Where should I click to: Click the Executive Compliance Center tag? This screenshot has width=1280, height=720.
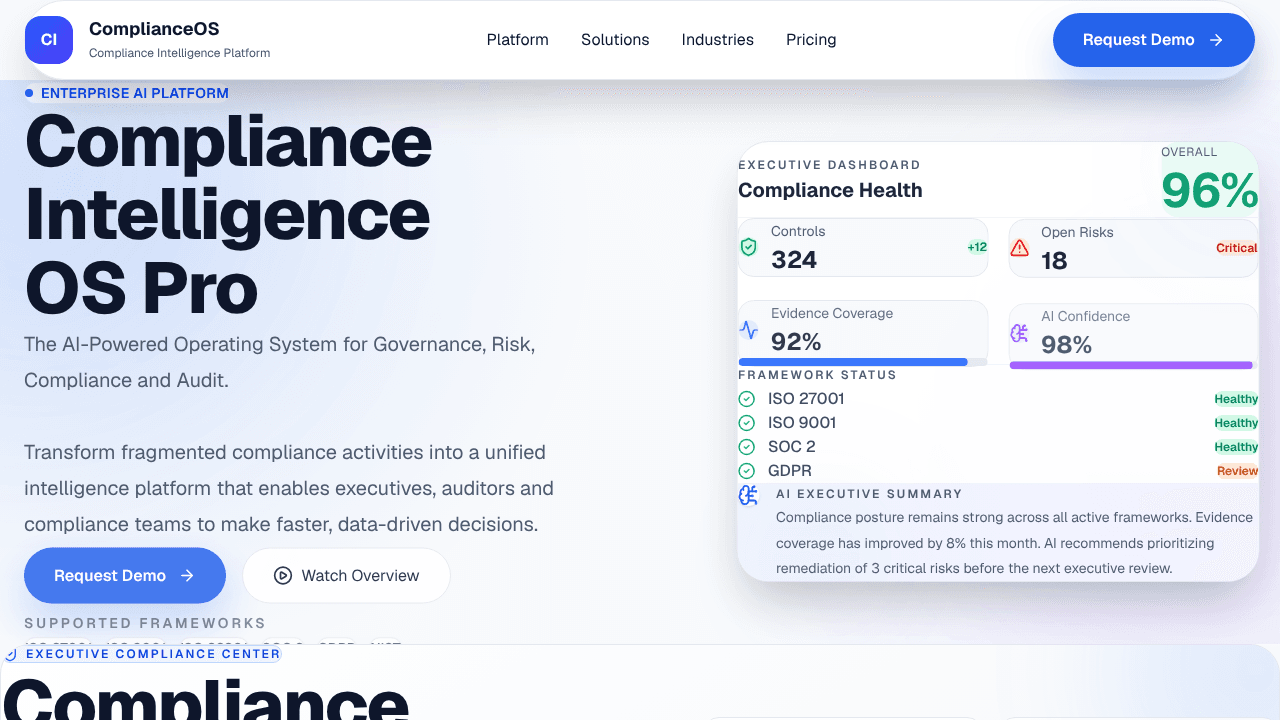pyautogui.click(x=142, y=654)
